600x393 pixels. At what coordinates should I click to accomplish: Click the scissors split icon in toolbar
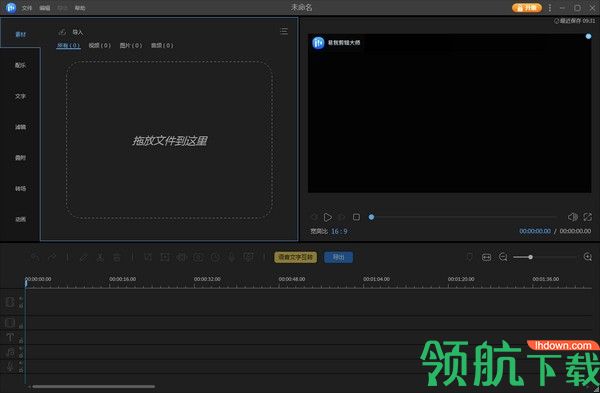tap(100, 257)
